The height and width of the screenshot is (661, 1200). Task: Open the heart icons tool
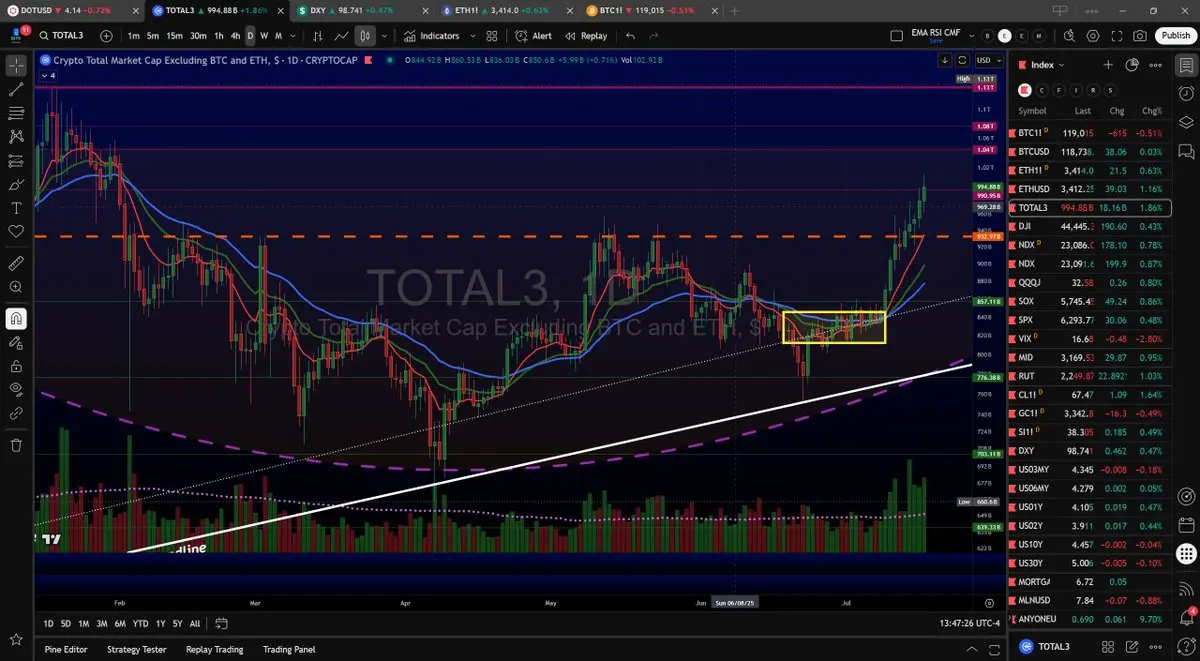point(16,232)
